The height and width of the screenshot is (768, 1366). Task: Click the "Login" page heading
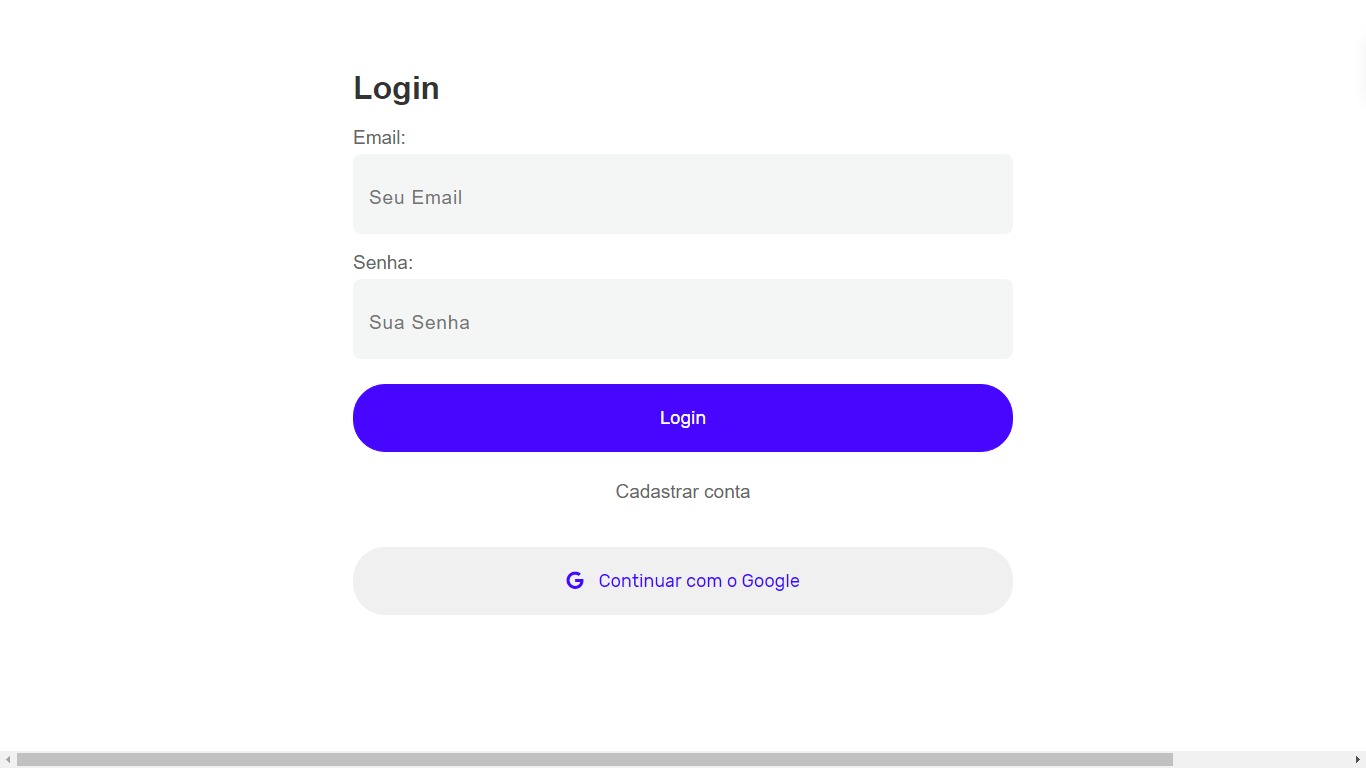coord(396,88)
